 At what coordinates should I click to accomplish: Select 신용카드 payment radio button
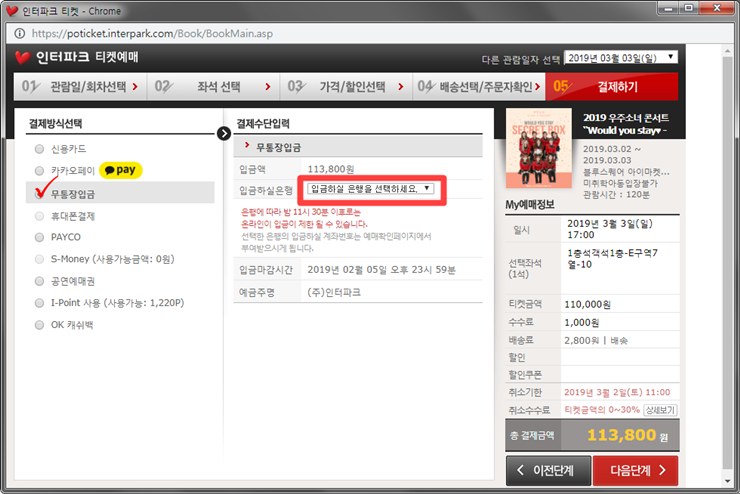tap(40, 149)
